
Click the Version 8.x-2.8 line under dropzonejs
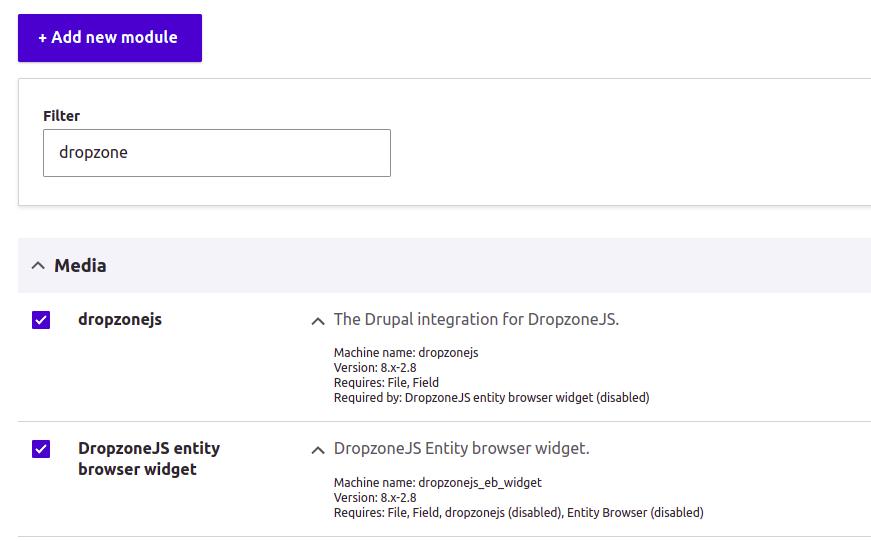[374, 368]
